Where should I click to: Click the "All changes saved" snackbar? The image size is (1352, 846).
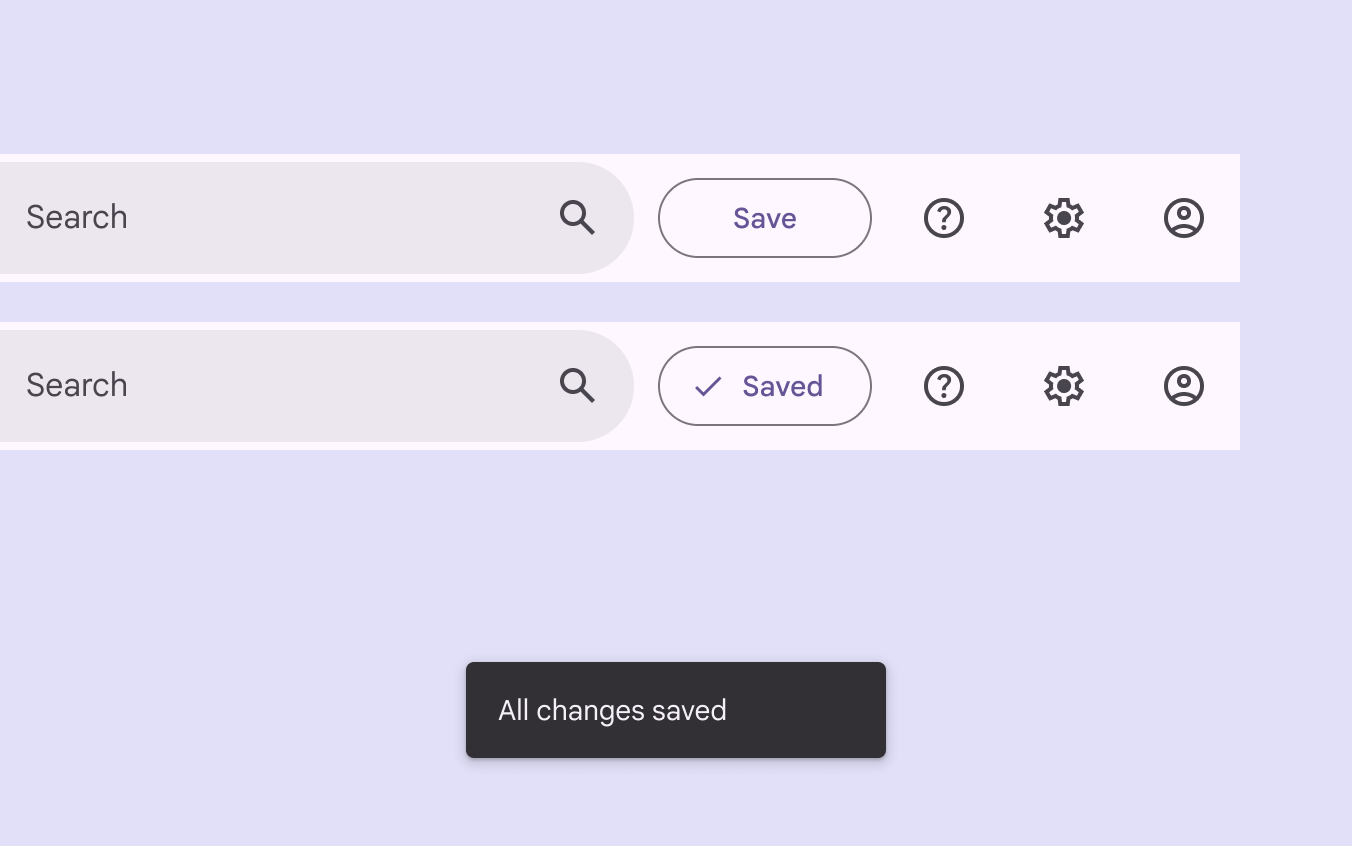coord(675,710)
